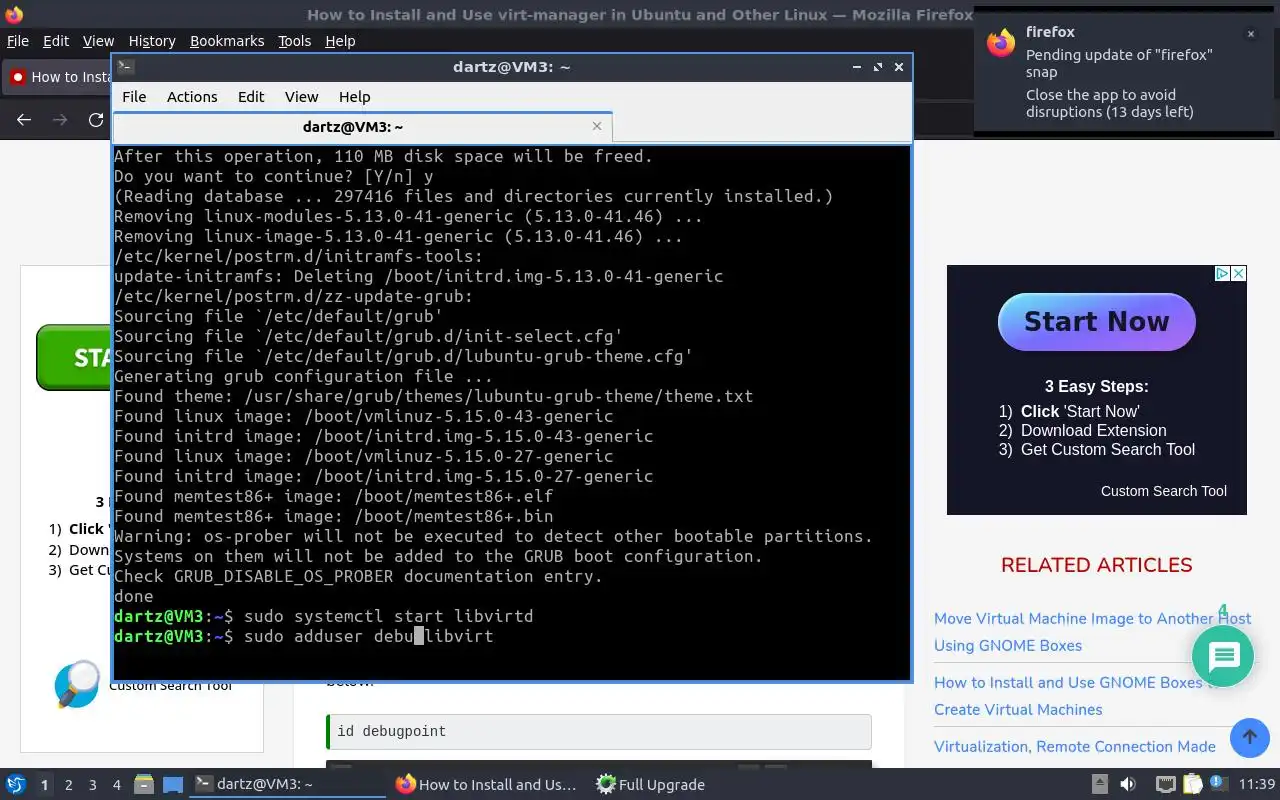Open Firefox History menu
Viewport: 1280px width, 800px height.
[x=152, y=41]
